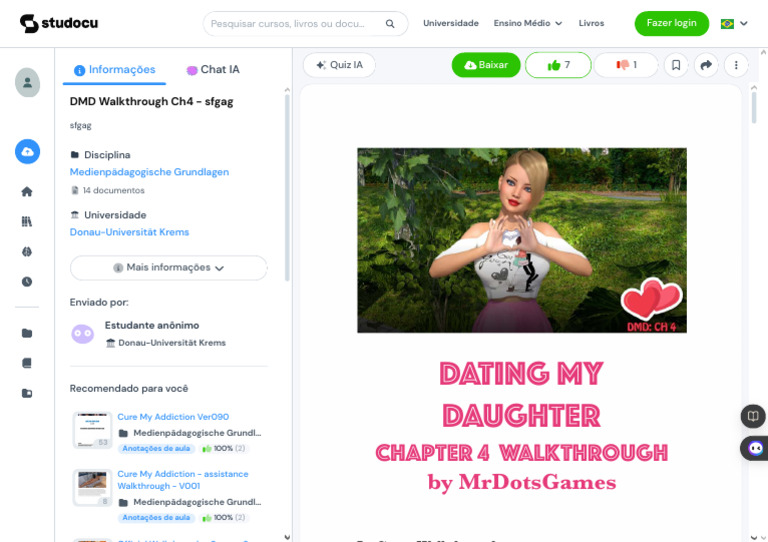Click the info panel scroll-down arrow
This screenshot has width=768, height=542.
pos(287,537)
